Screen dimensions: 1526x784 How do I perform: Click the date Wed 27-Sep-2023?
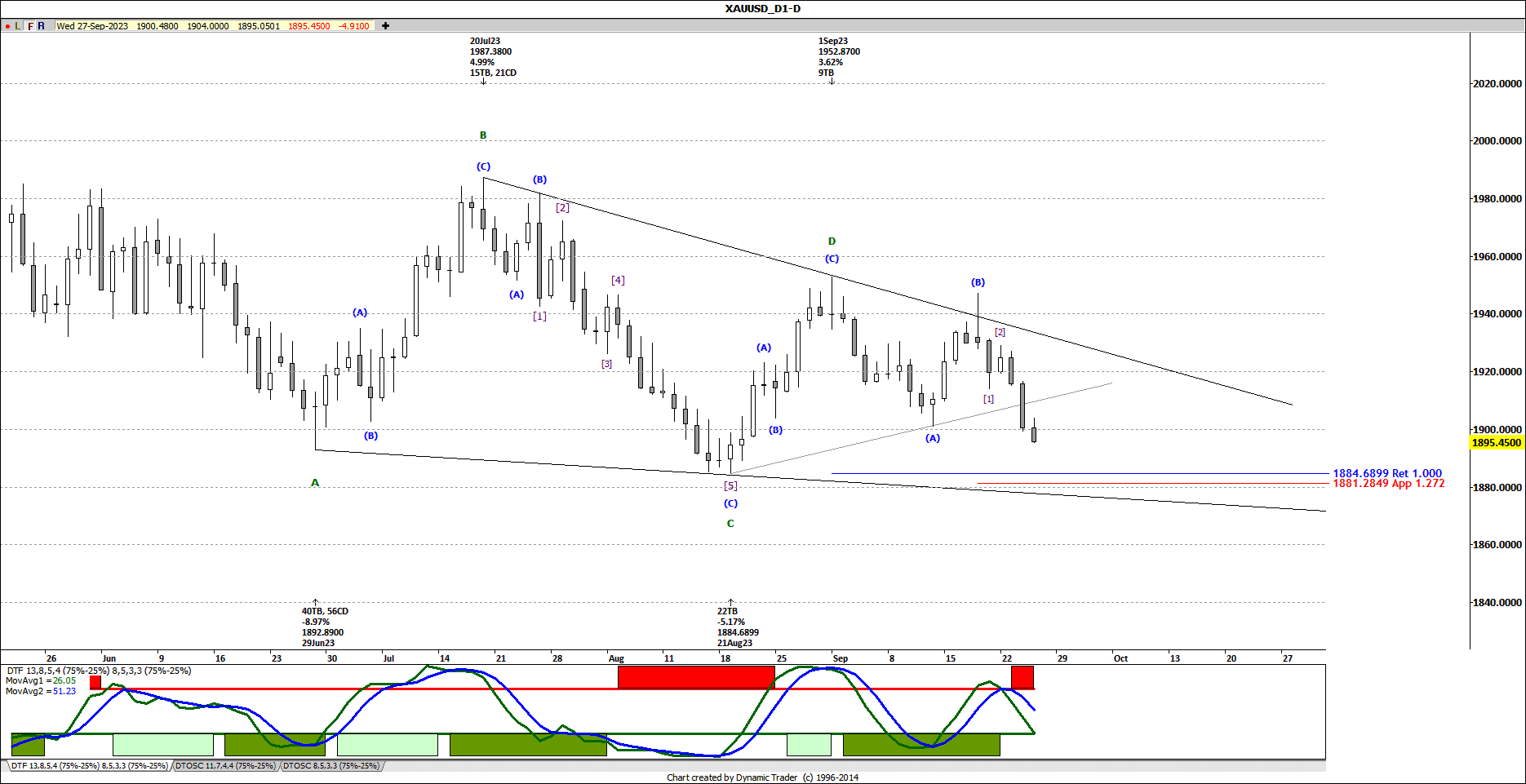[92, 26]
